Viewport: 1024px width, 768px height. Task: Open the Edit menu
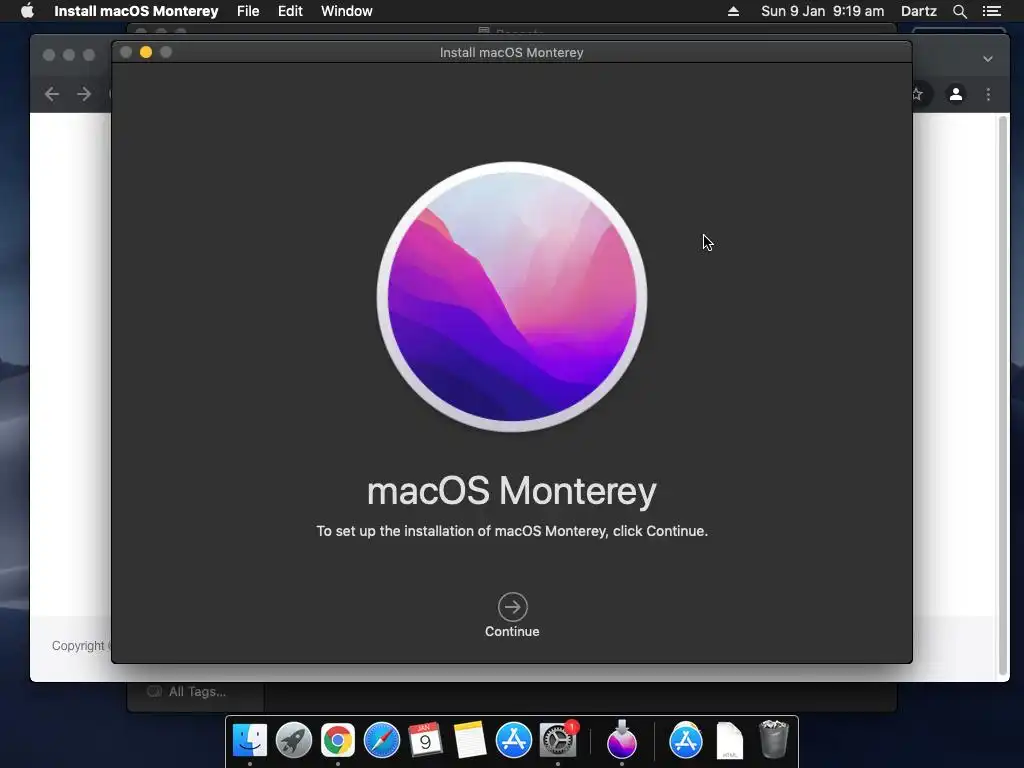(x=290, y=11)
